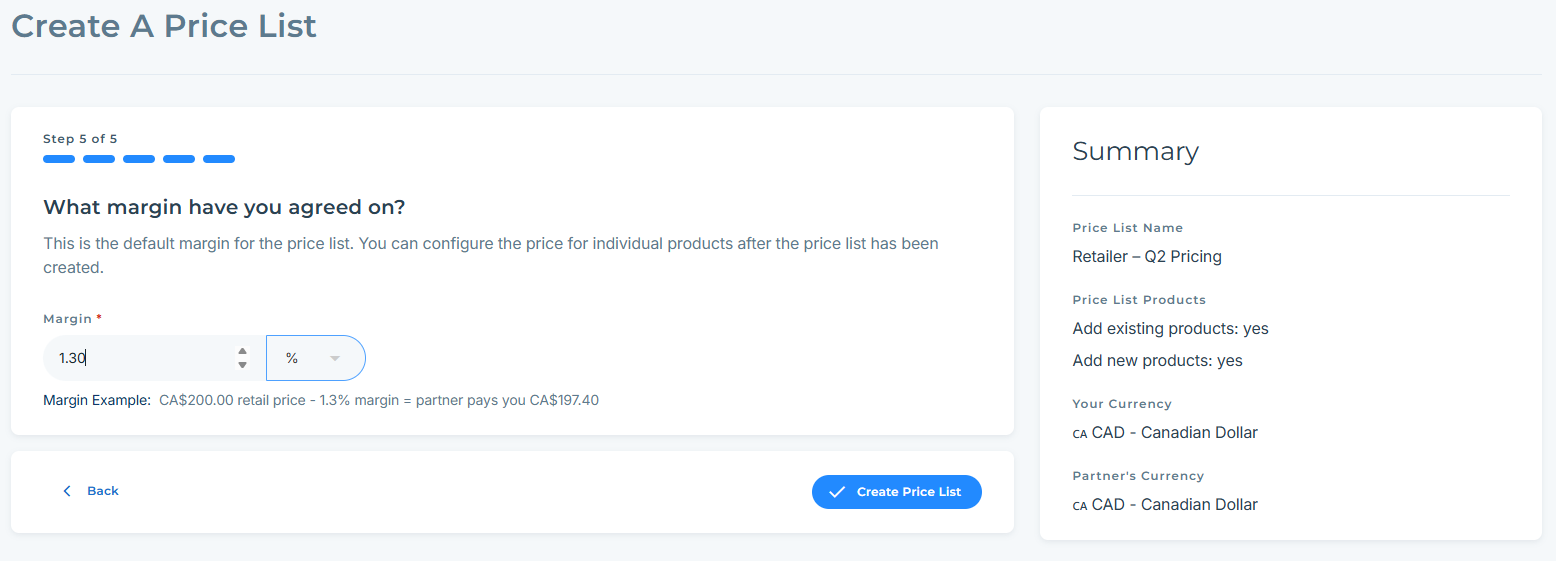
Task: Select the fifth step progress segment
Action: coord(219,159)
